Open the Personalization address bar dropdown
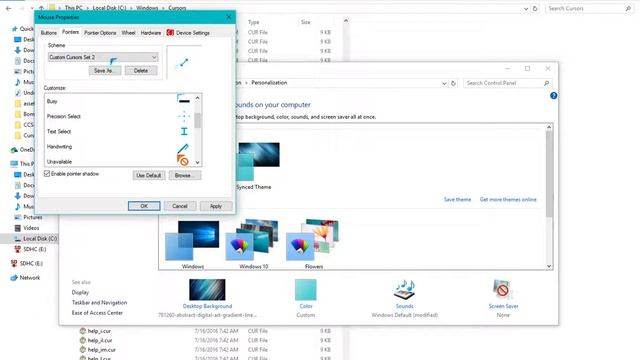The width and height of the screenshot is (640, 360). click(444, 83)
